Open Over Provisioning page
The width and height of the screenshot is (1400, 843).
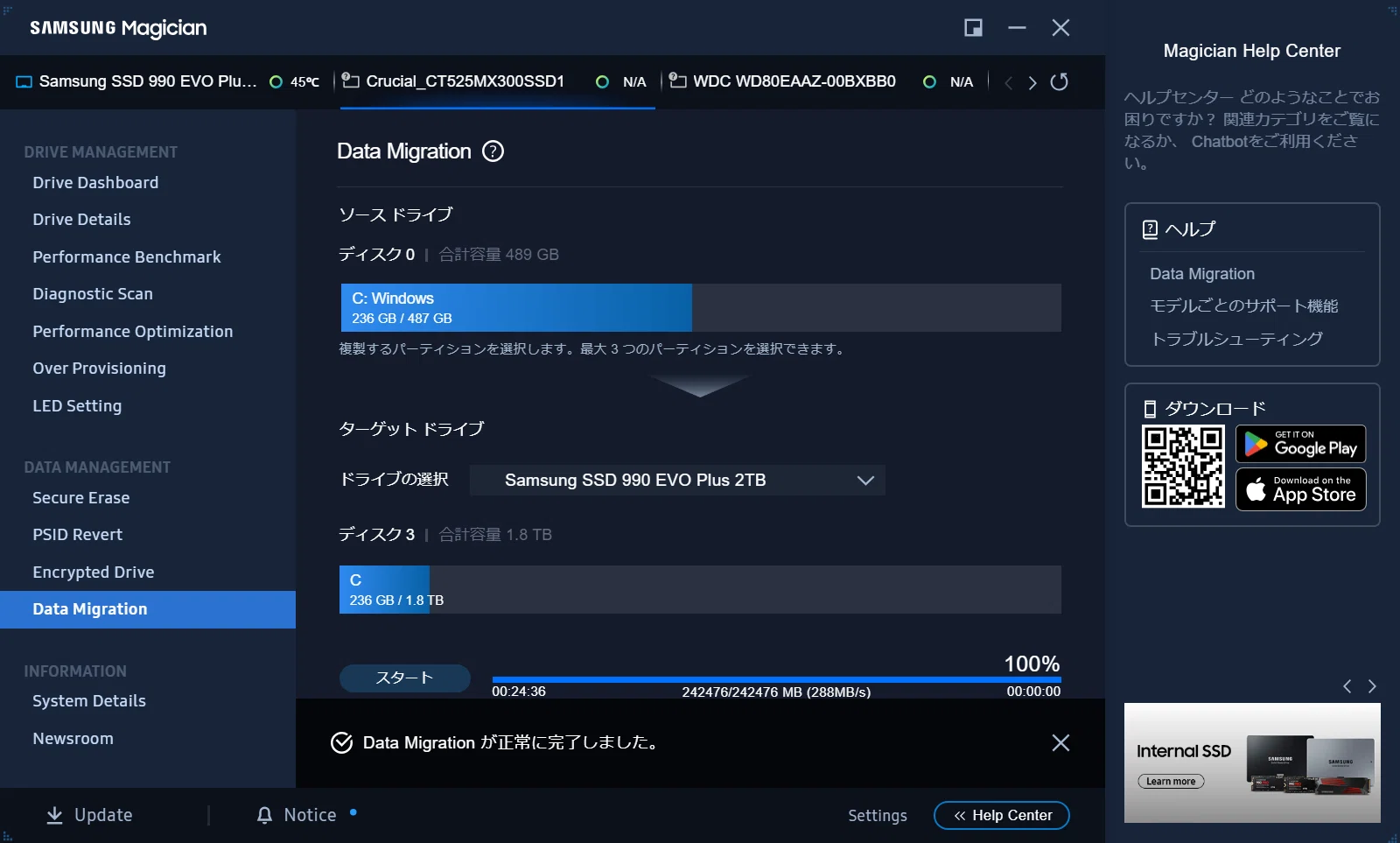point(99,369)
